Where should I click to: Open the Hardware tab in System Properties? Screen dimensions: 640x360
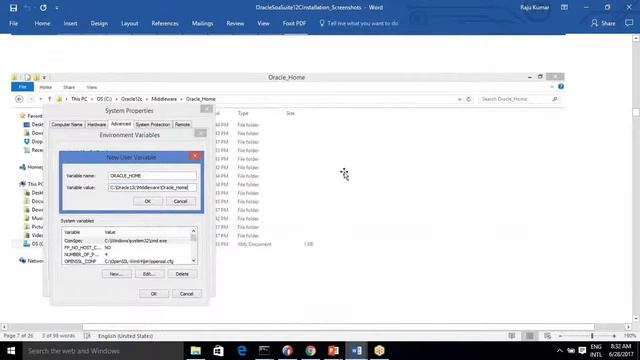point(97,124)
